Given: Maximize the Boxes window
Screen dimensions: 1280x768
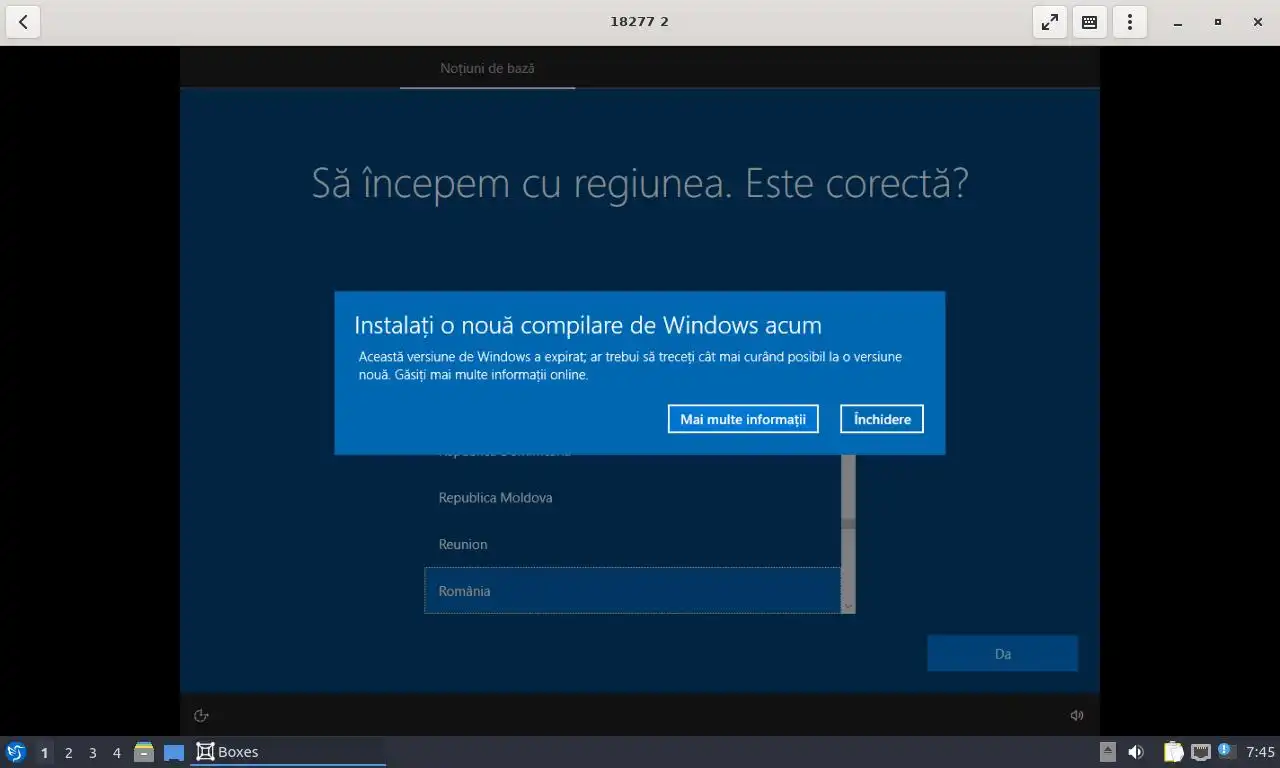Looking at the screenshot, I should coord(1217,22).
